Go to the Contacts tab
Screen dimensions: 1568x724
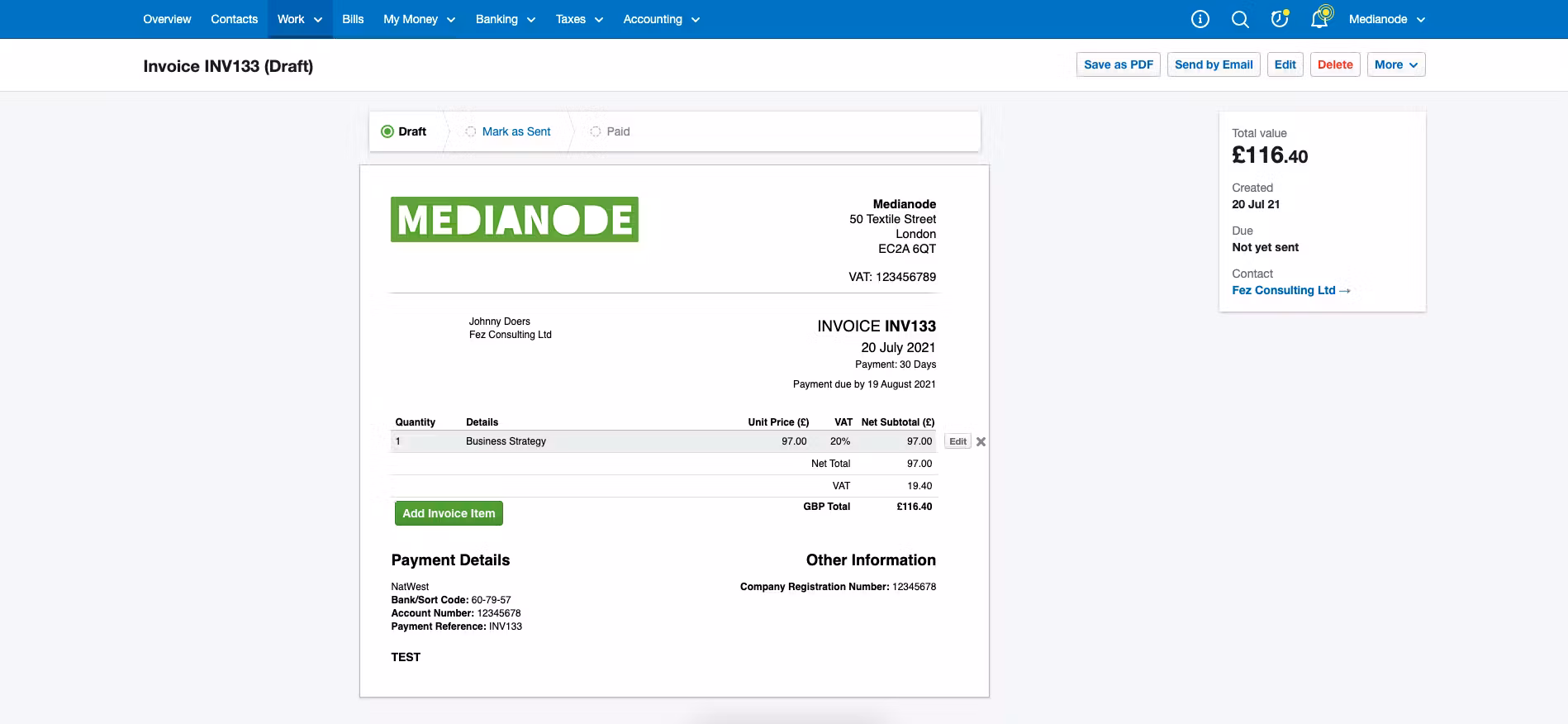234,19
